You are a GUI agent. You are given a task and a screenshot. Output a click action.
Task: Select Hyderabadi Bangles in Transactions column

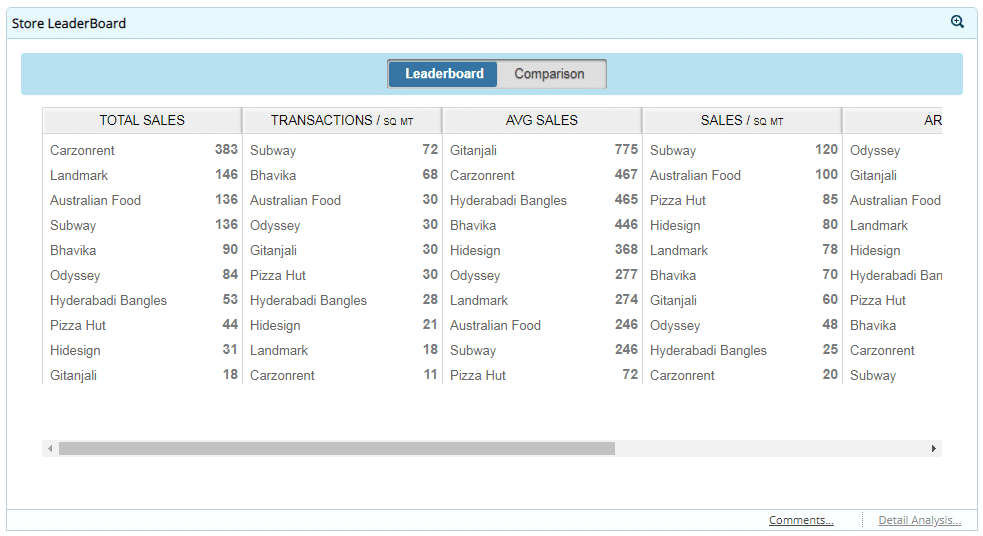click(x=308, y=301)
